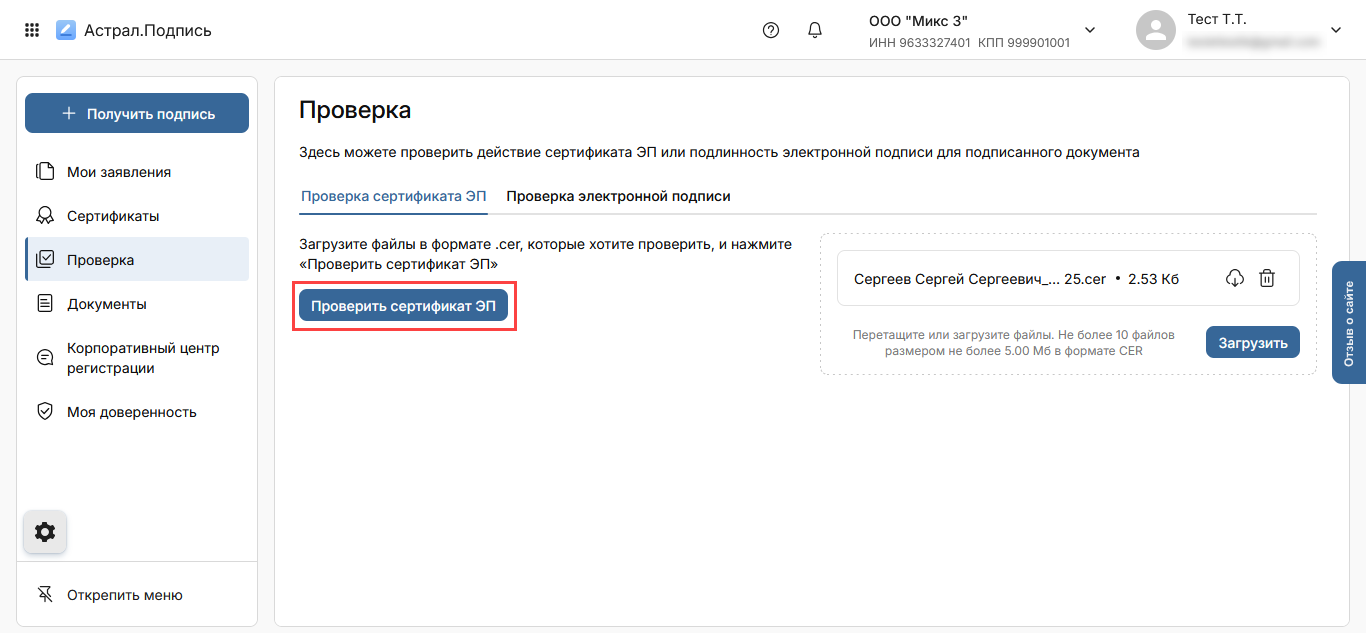Expand the ООО "Микс 3" organization dropdown
This screenshot has width=1366, height=633.
tap(1090, 30)
